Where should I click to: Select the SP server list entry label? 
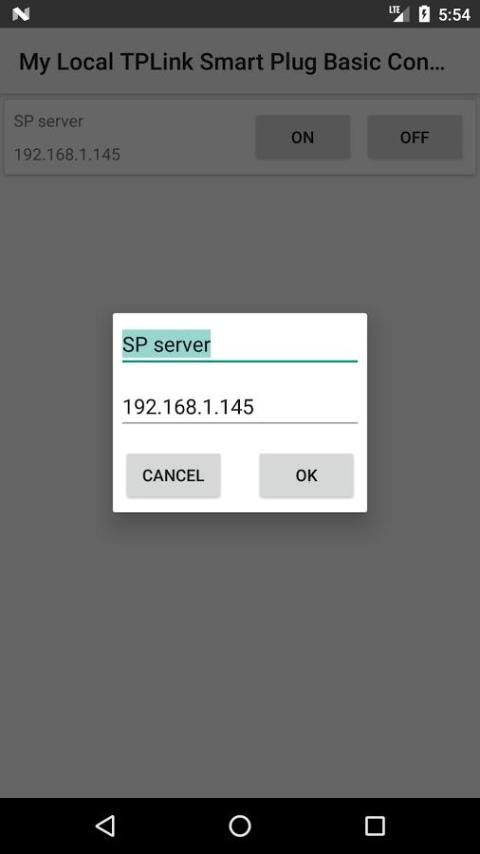coord(48,121)
